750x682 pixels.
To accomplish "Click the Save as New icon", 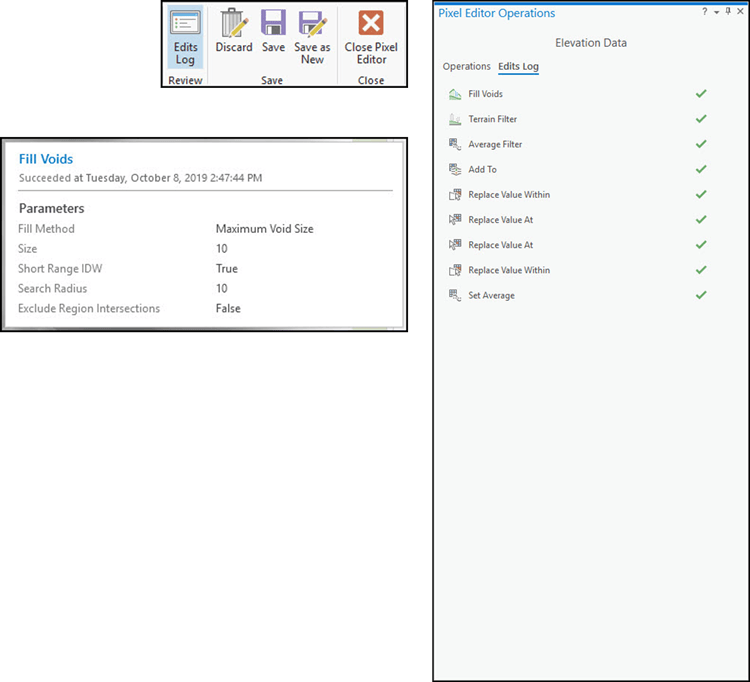I will tap(312, 23).
